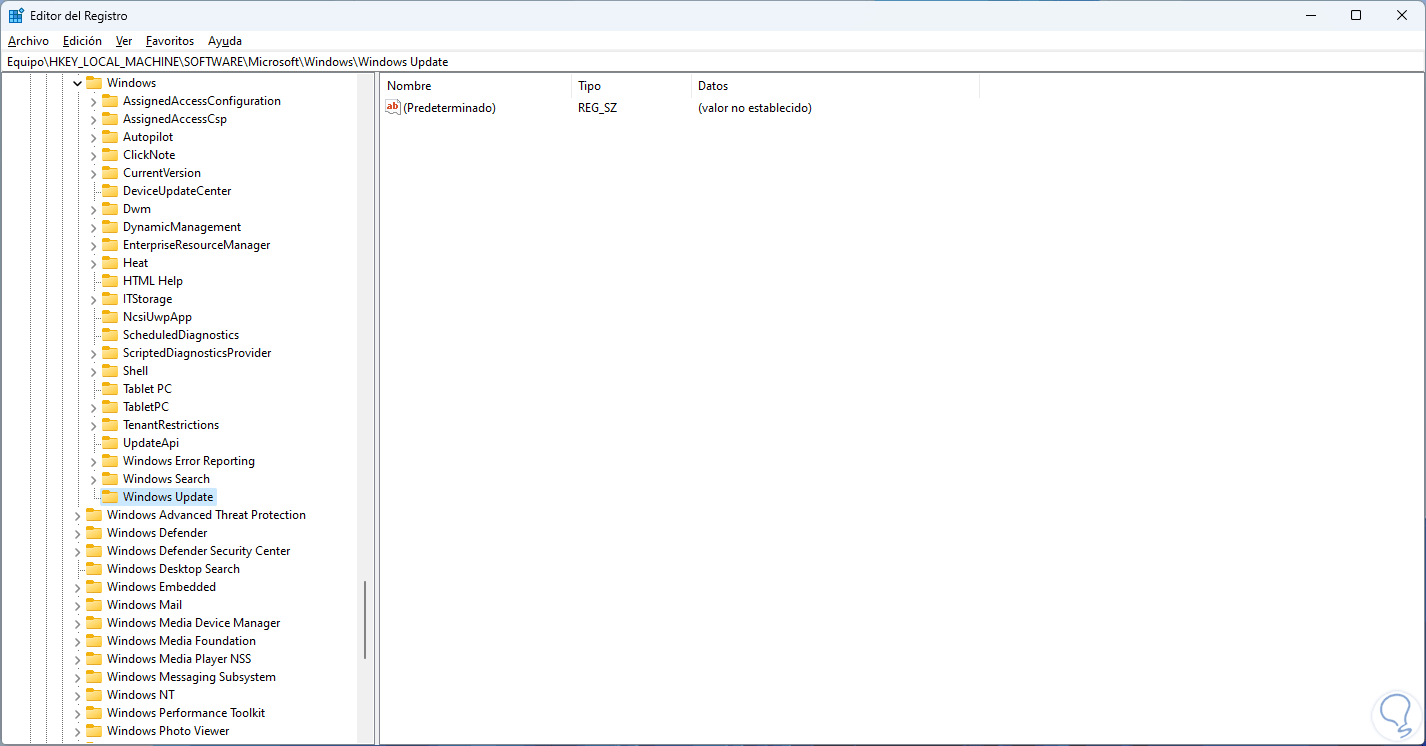
Task: Click the folder icon beside Windows Defender
Action: pos(94,533)
